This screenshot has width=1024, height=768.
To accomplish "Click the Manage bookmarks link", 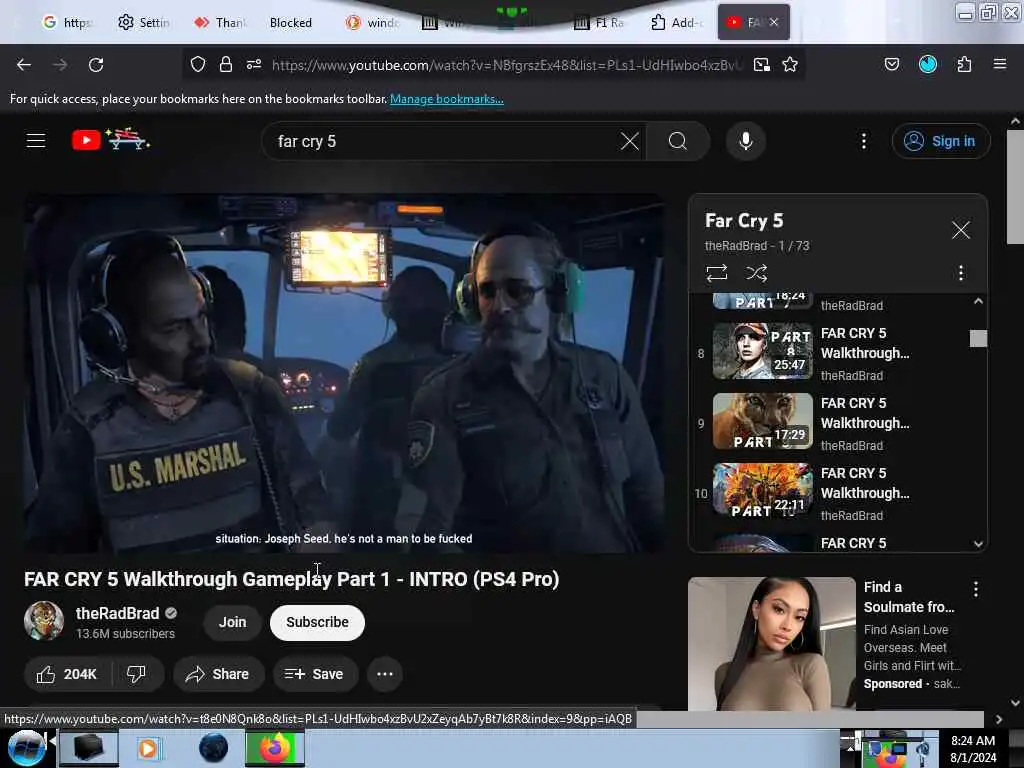I will (447, 99).
